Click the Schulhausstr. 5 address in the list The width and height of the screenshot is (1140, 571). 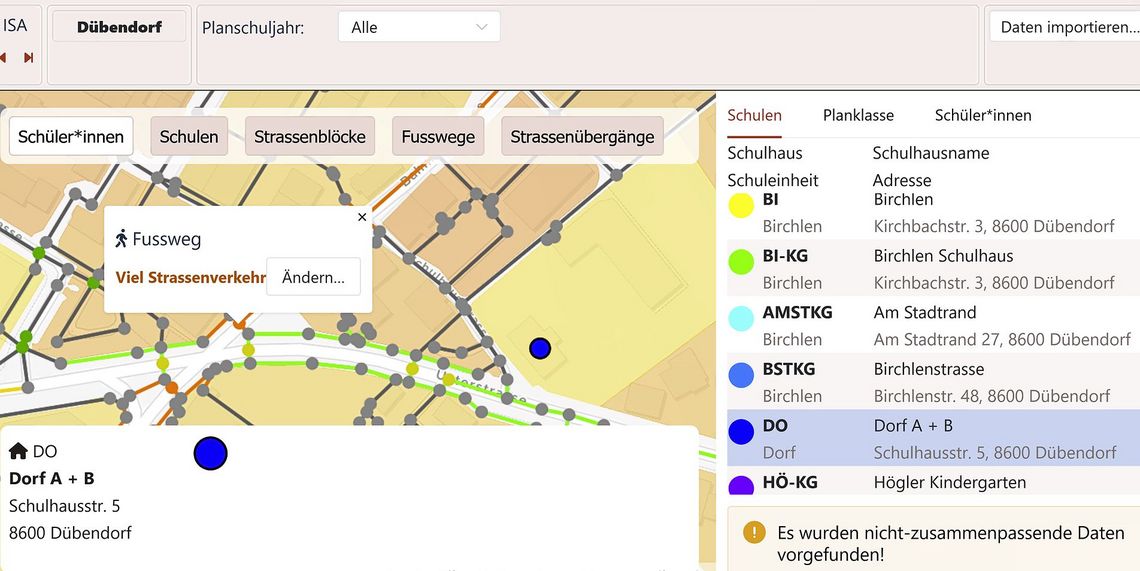[x=995, y=453]
